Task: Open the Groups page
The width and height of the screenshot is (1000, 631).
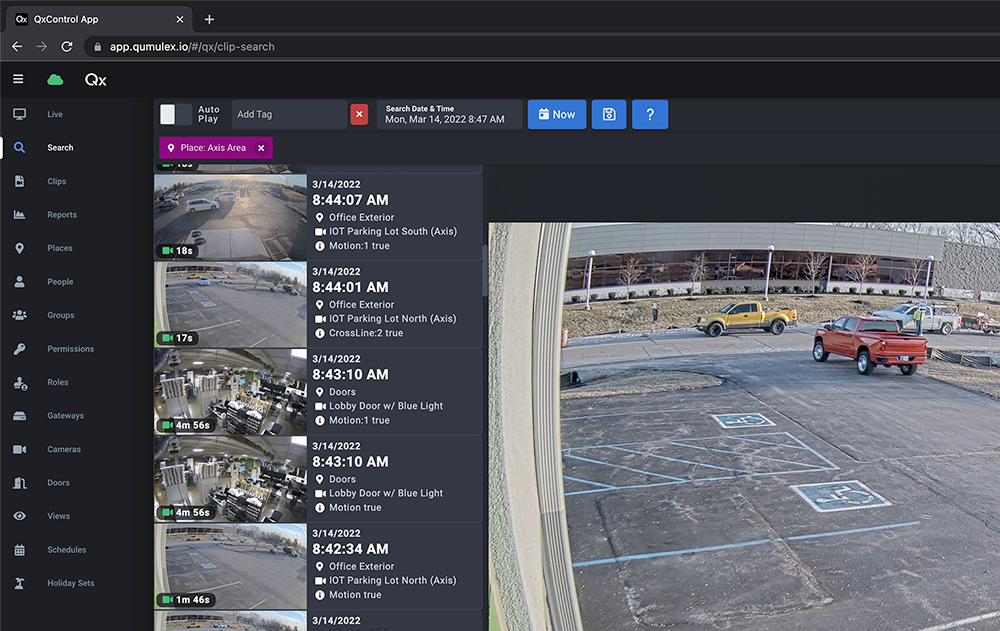Action: (61, 315)
